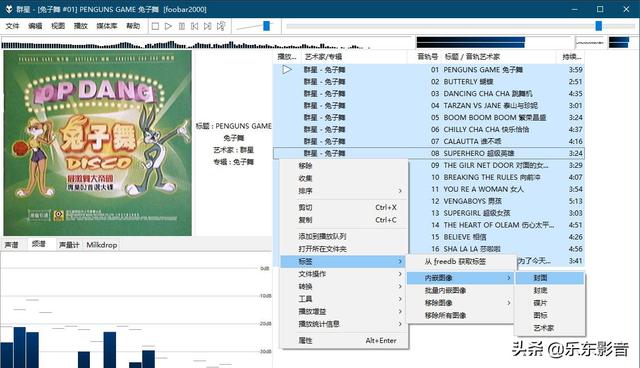
Task: Expand the 工具 submenu
Action: pyautogui.click(x=344, y=299)
